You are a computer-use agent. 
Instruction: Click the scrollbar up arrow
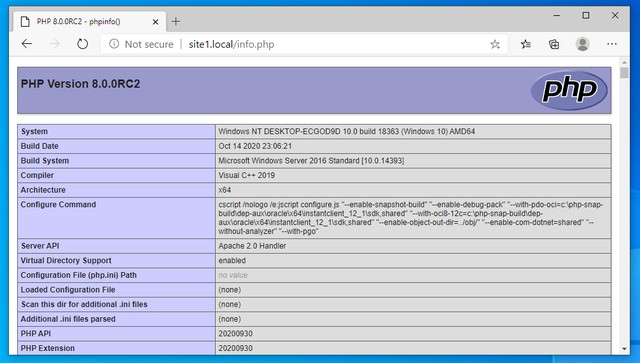tap(624, 62)
